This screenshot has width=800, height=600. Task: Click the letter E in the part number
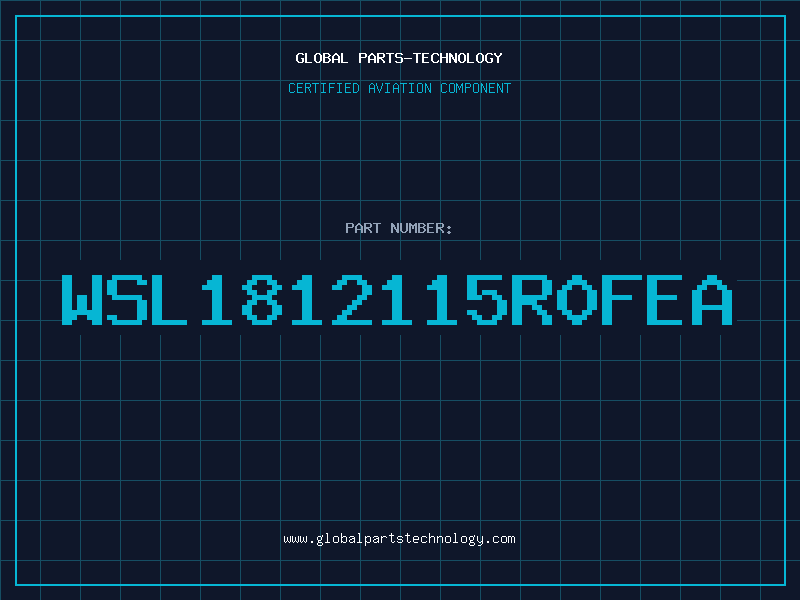click(x=665, y=299)
